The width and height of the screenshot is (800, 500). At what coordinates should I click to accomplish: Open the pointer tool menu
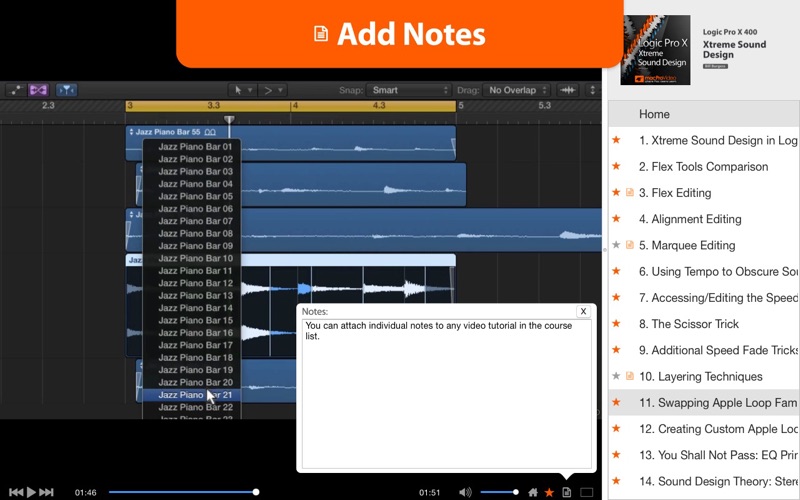pos(242,90)
